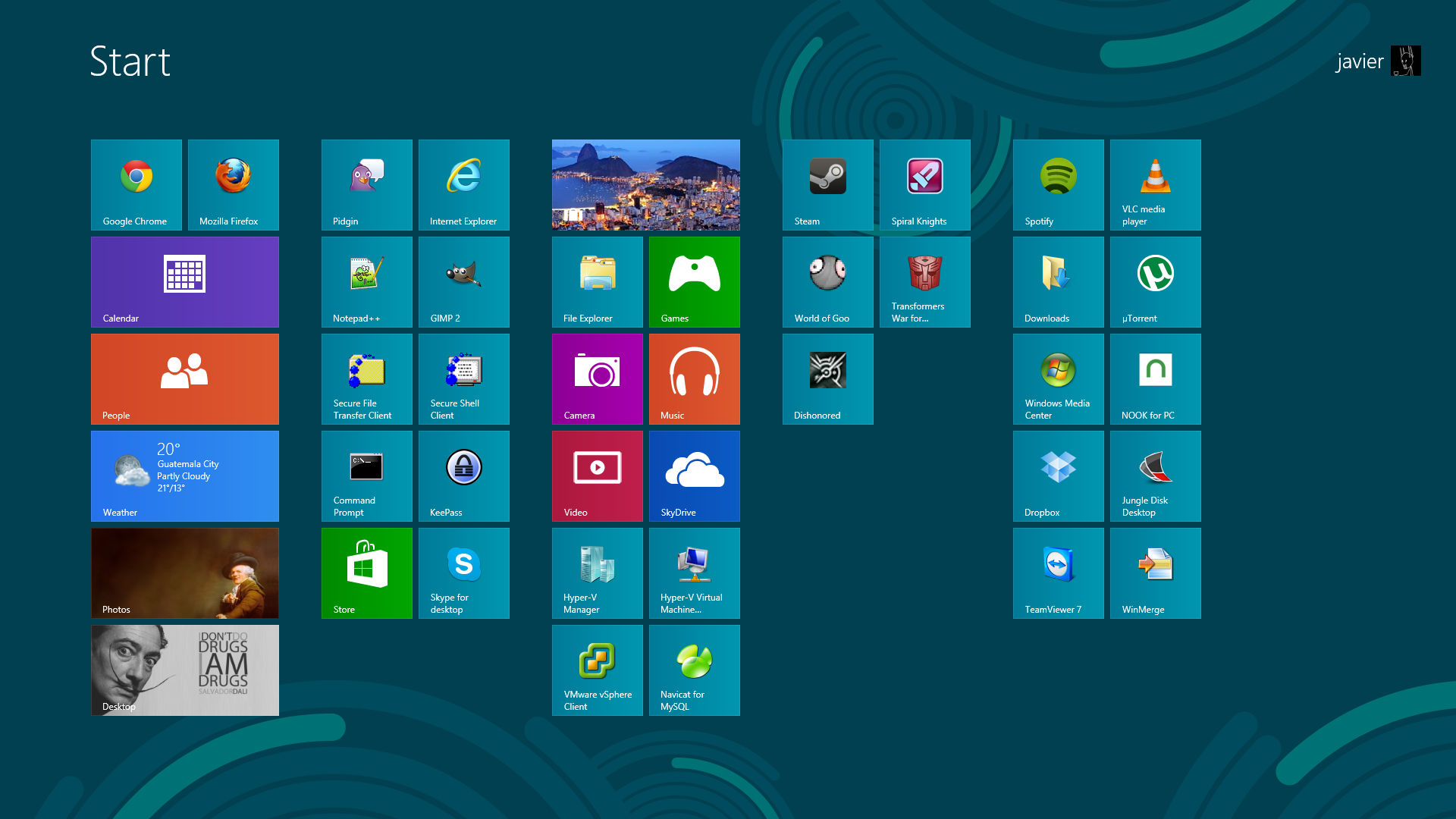1456x819 pixels.
Task: Start KeePass password manager
Action: click(463, 475)
